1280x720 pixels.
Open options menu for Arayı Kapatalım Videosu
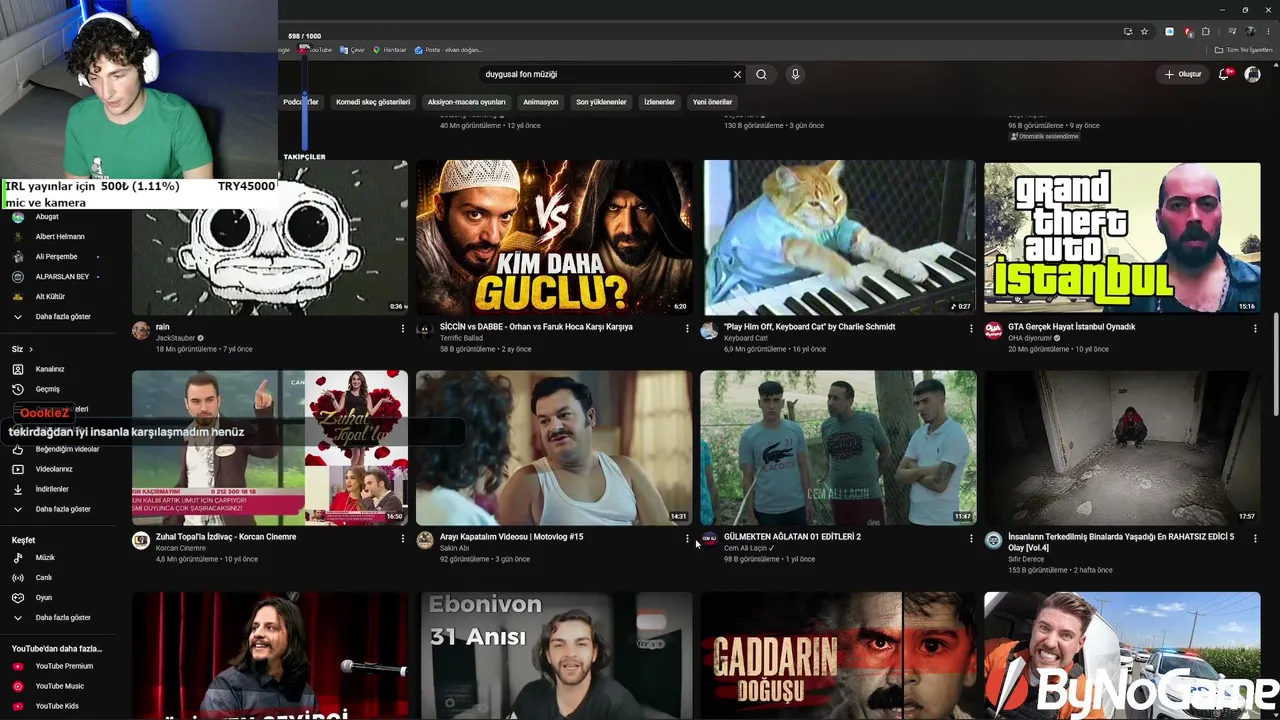[x=687, y=538]
